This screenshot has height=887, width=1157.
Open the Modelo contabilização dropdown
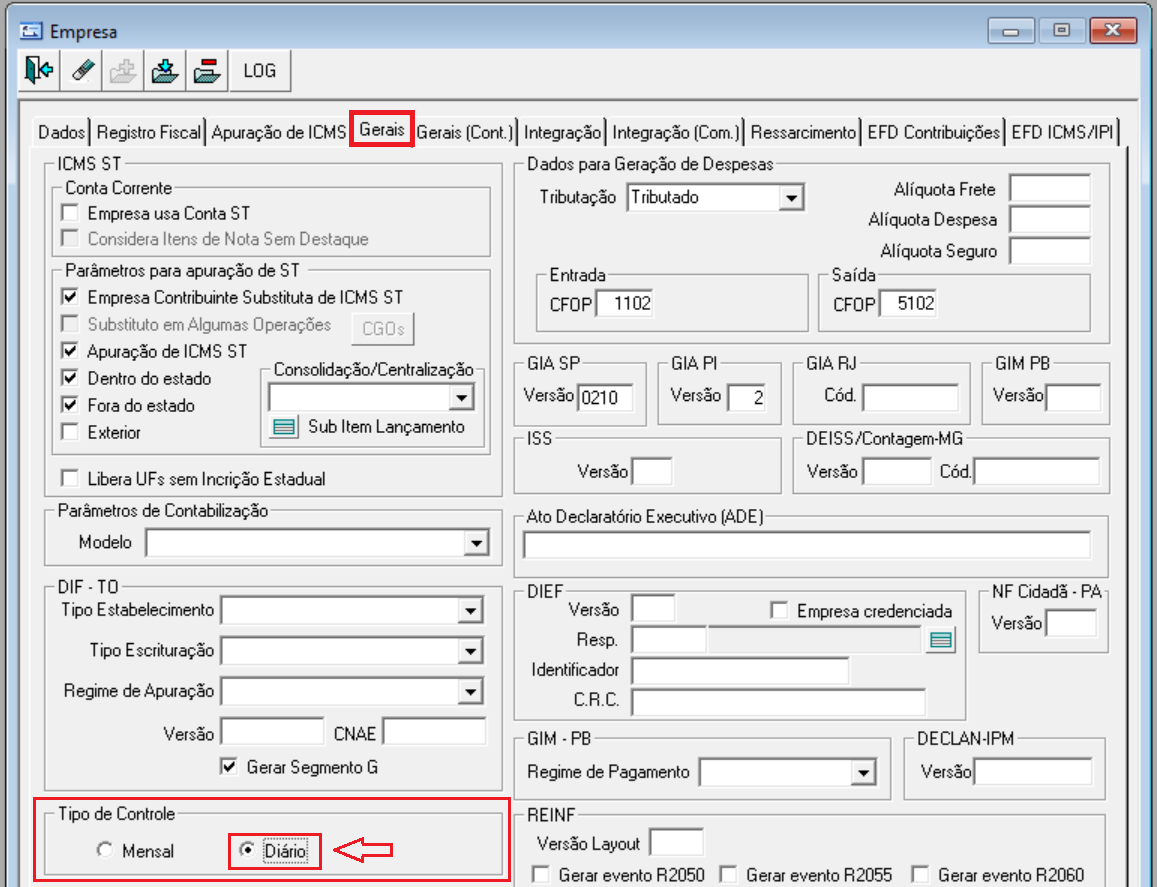coord(476,544)
